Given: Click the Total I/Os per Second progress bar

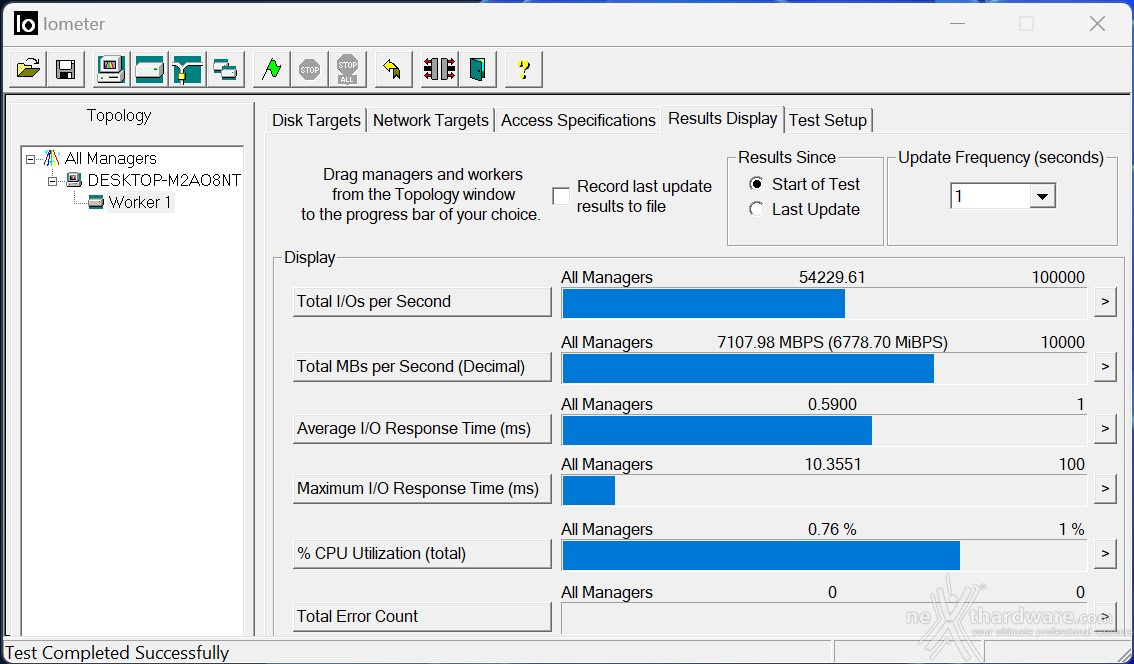Looking at the screenshot, I should [824, 303].
